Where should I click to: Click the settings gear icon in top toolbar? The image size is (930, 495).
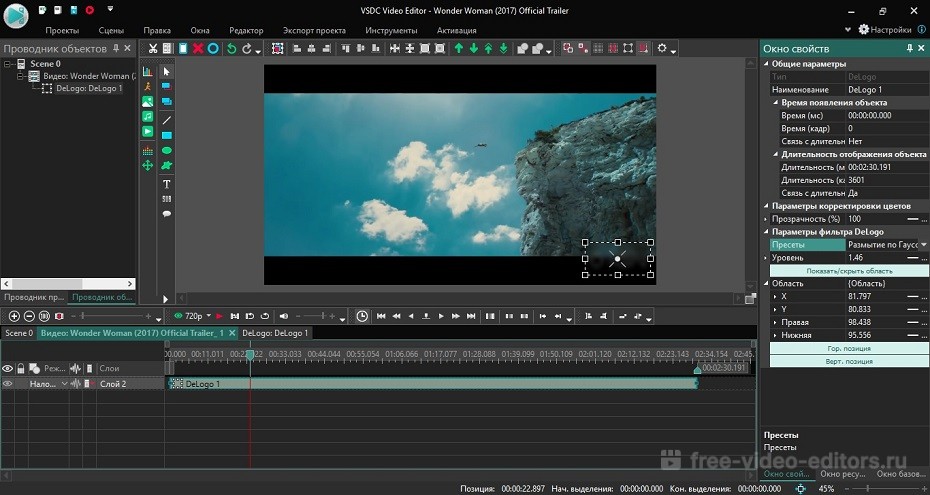click(x=662, y=48)
